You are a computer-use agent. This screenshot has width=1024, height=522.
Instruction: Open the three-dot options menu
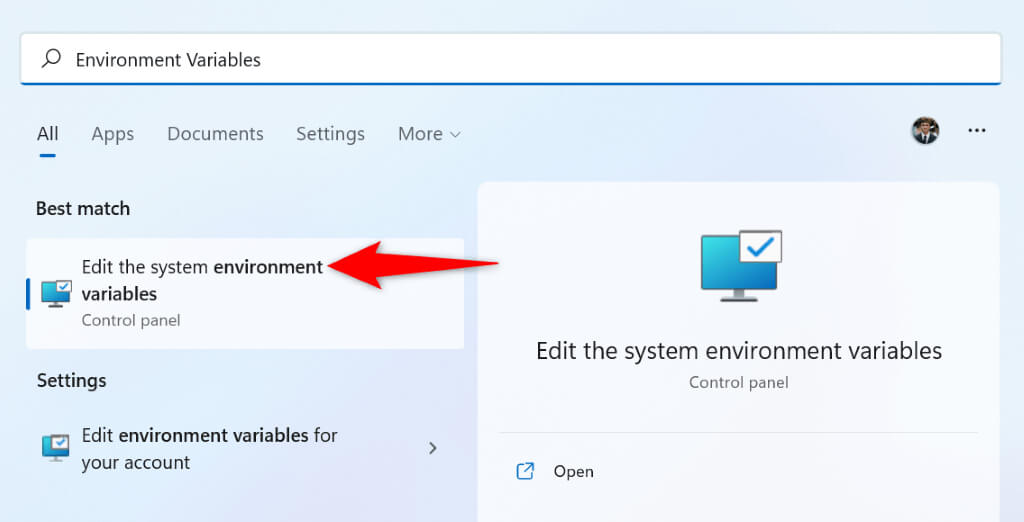pyautogui.click(x=976, y=131)
